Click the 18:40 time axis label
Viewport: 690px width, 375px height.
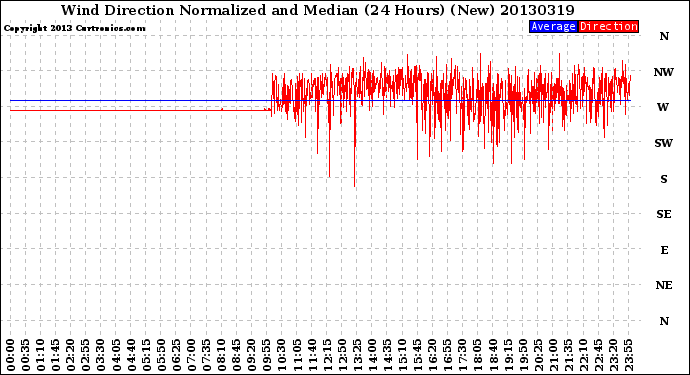[493, 355]
